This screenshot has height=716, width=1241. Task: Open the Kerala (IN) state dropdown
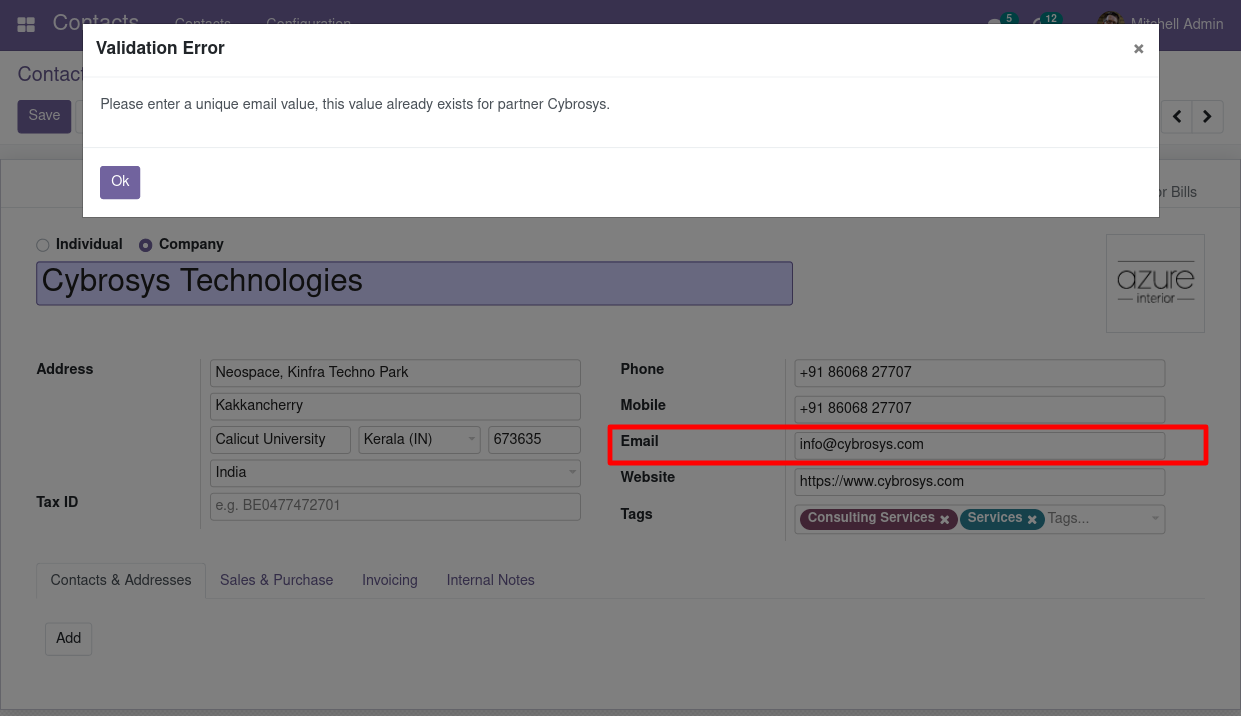click(419, 440)
